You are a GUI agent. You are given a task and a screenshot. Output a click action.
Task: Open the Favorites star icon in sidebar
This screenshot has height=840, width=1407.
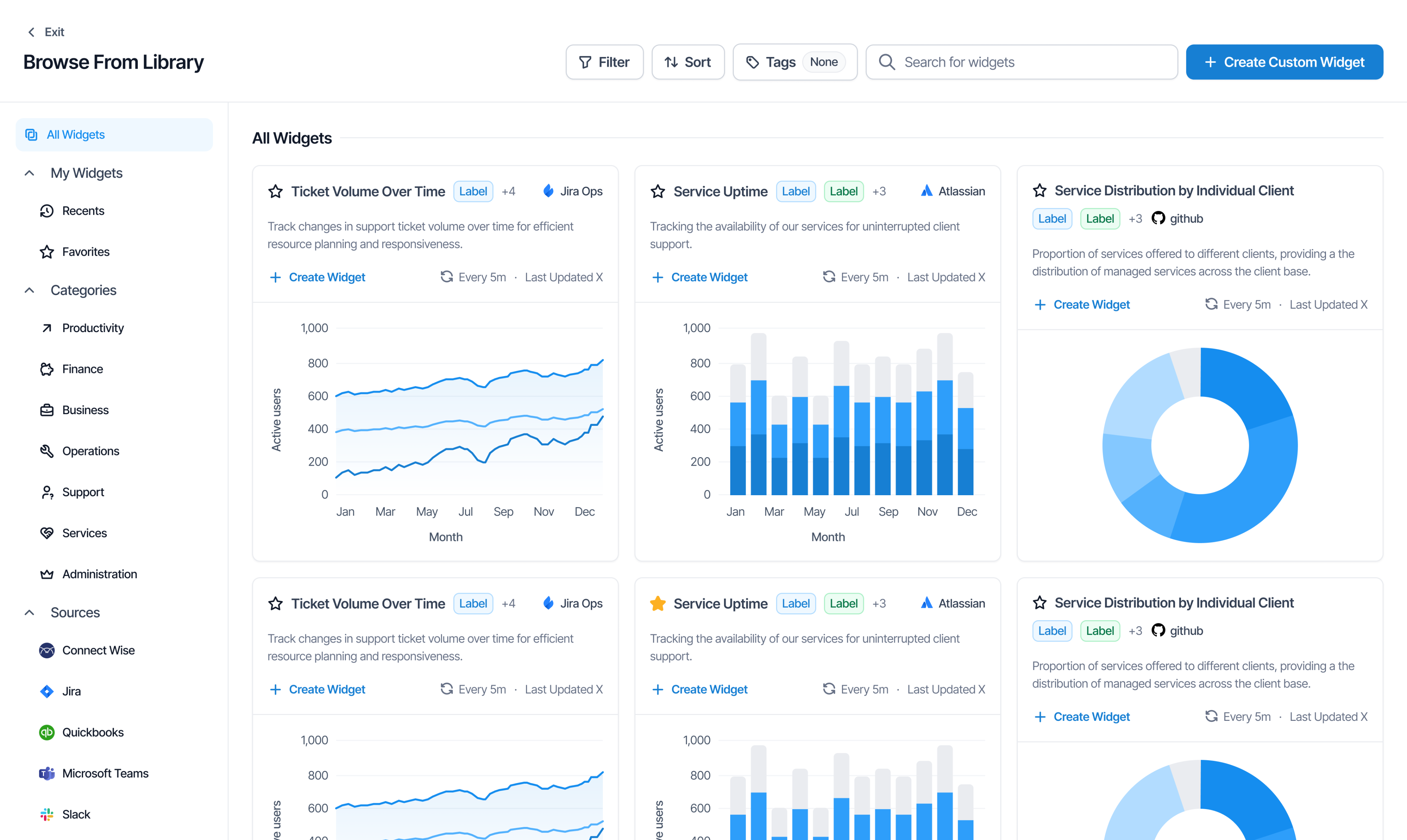coord(47,252)
